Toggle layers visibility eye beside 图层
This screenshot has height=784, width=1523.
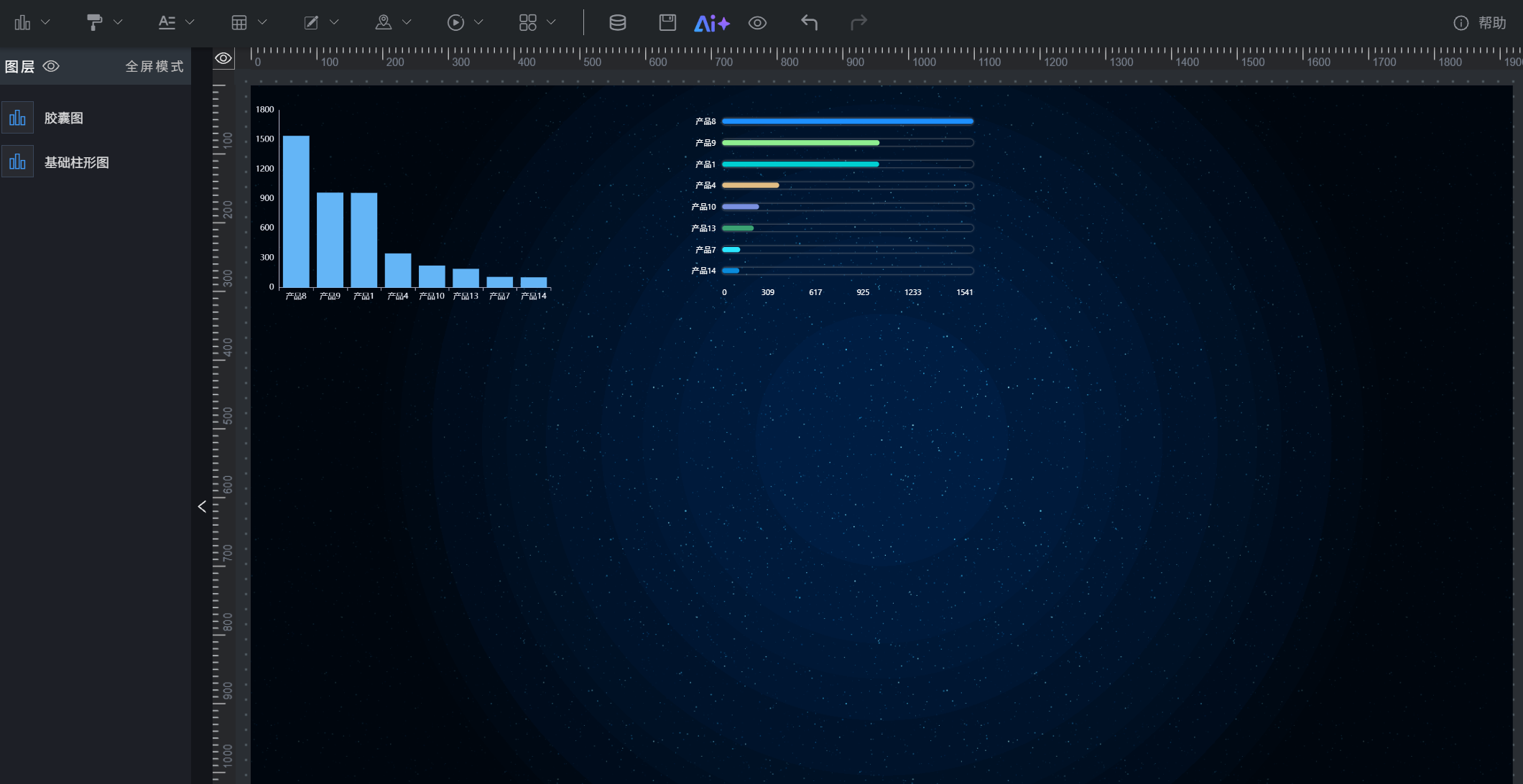click(x=51, y=67)
